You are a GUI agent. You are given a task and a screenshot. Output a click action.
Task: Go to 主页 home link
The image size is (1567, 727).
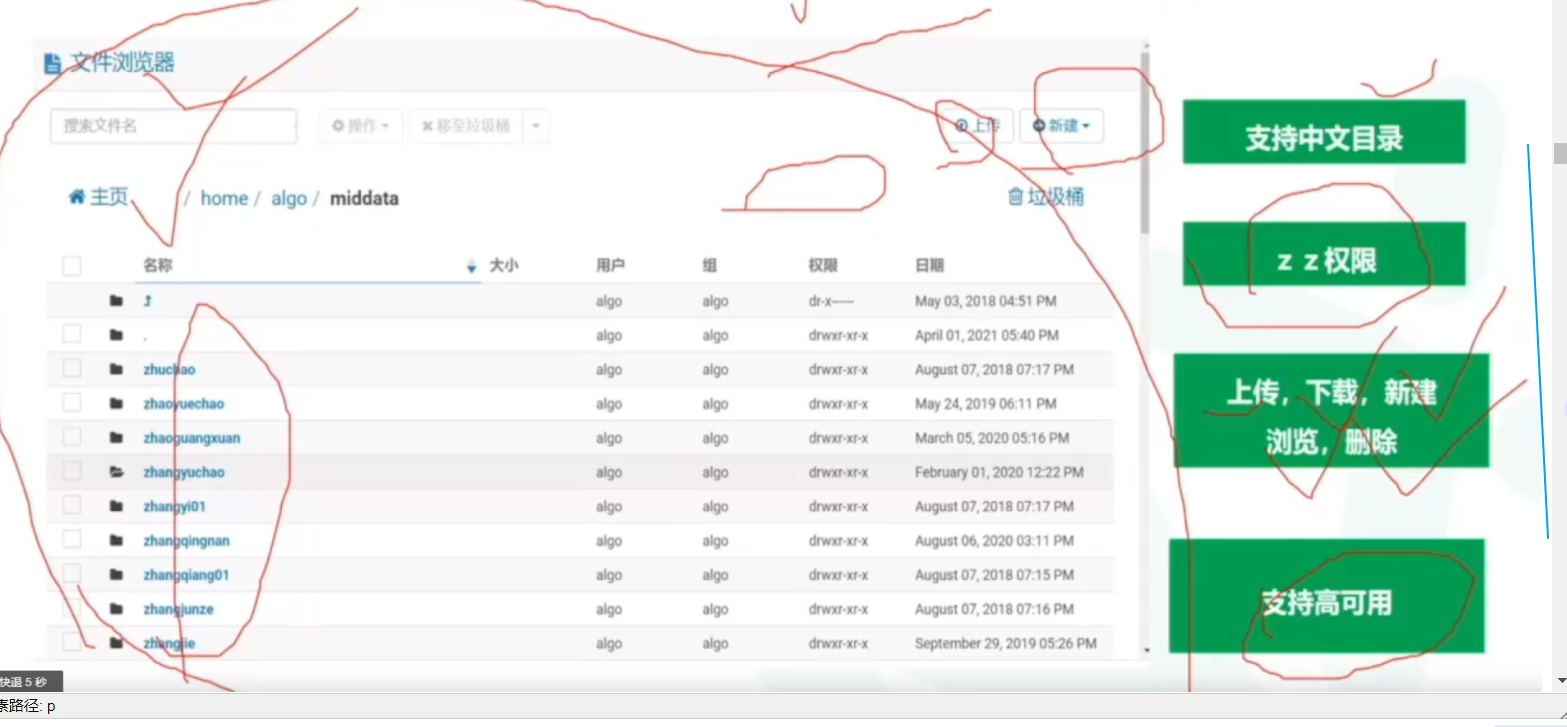(98, 197)
